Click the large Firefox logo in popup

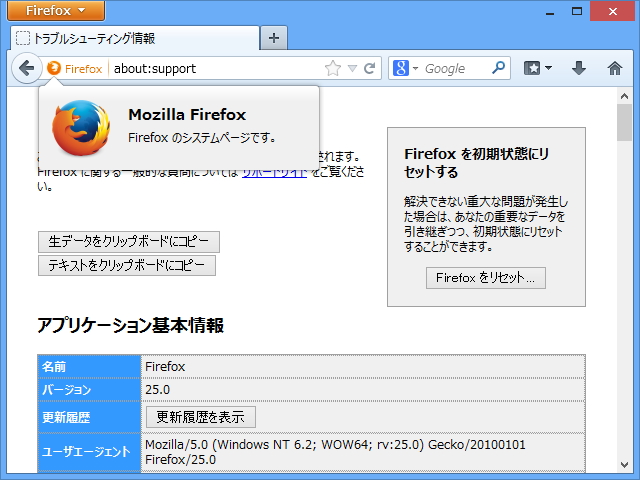81,128
